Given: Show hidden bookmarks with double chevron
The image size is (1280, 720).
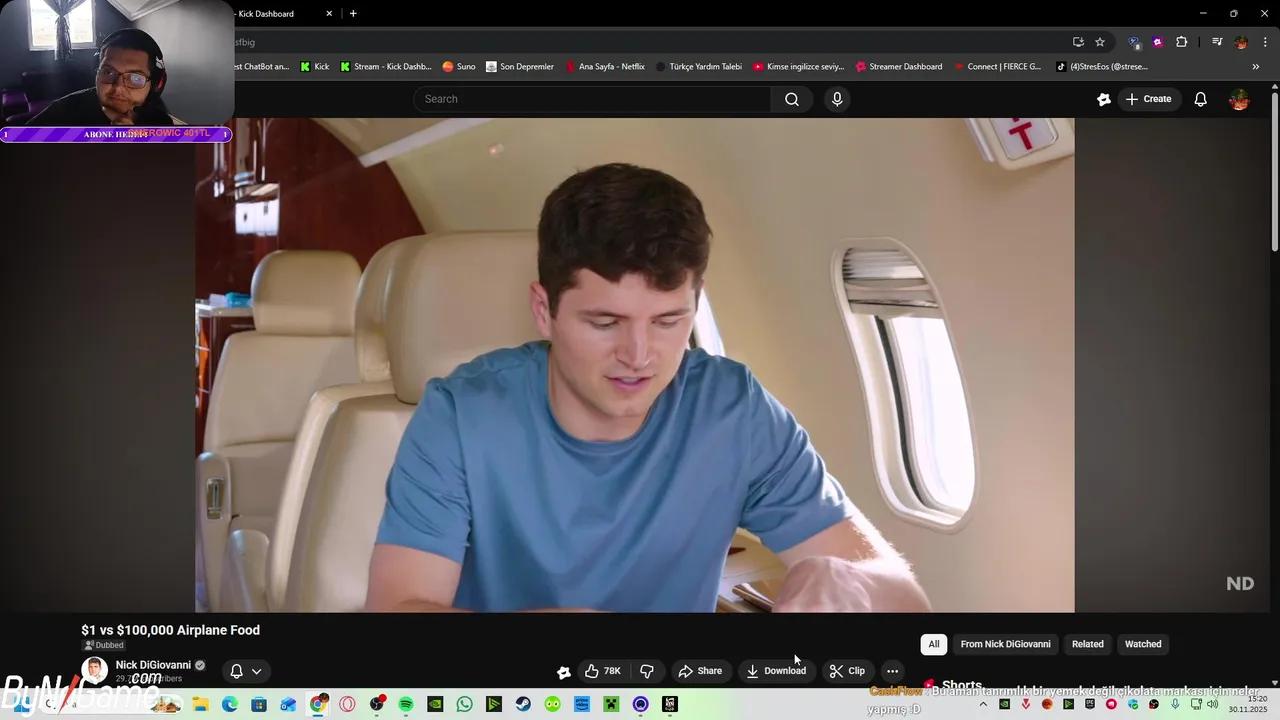Looking at the screenshot, I should point(1256,67).
